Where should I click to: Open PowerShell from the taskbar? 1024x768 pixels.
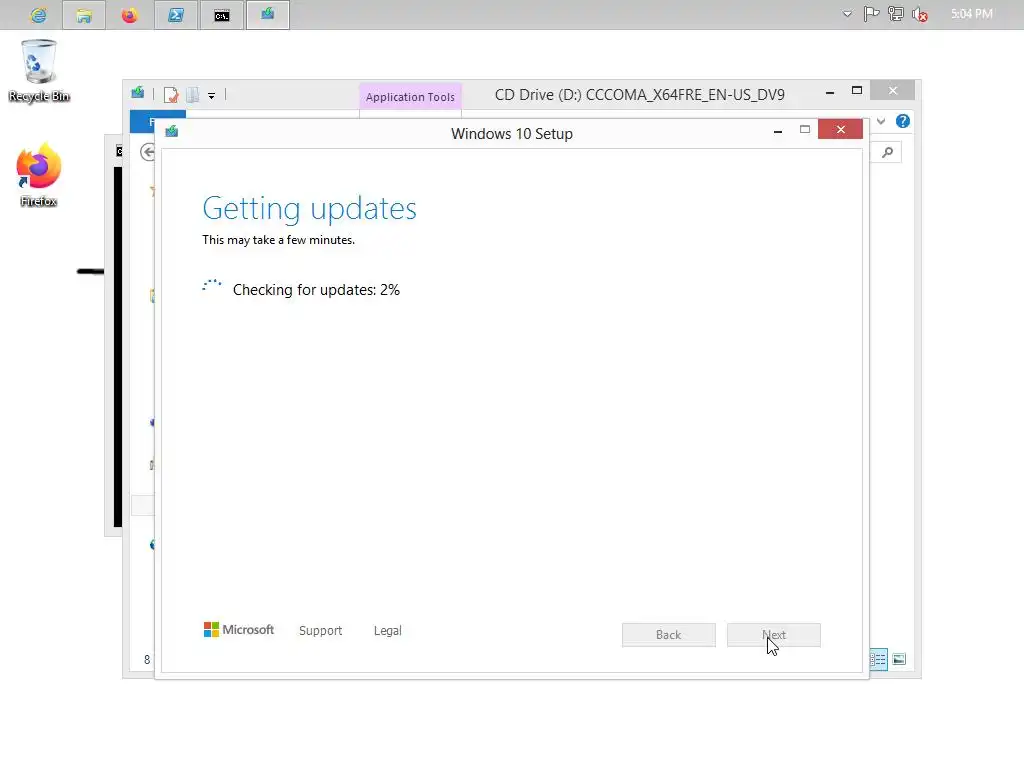pyautogui.click(x=176, y=14)
